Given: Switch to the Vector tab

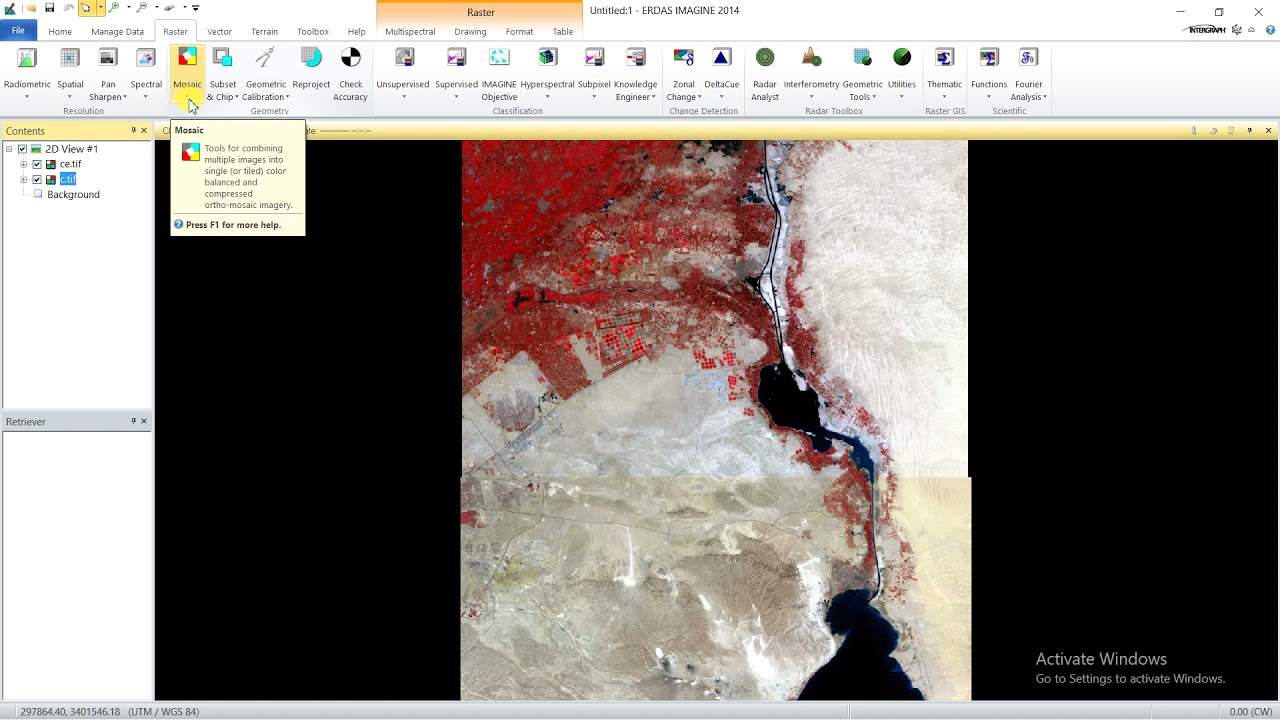Looking at the screenshot, I should pos(219,31).
